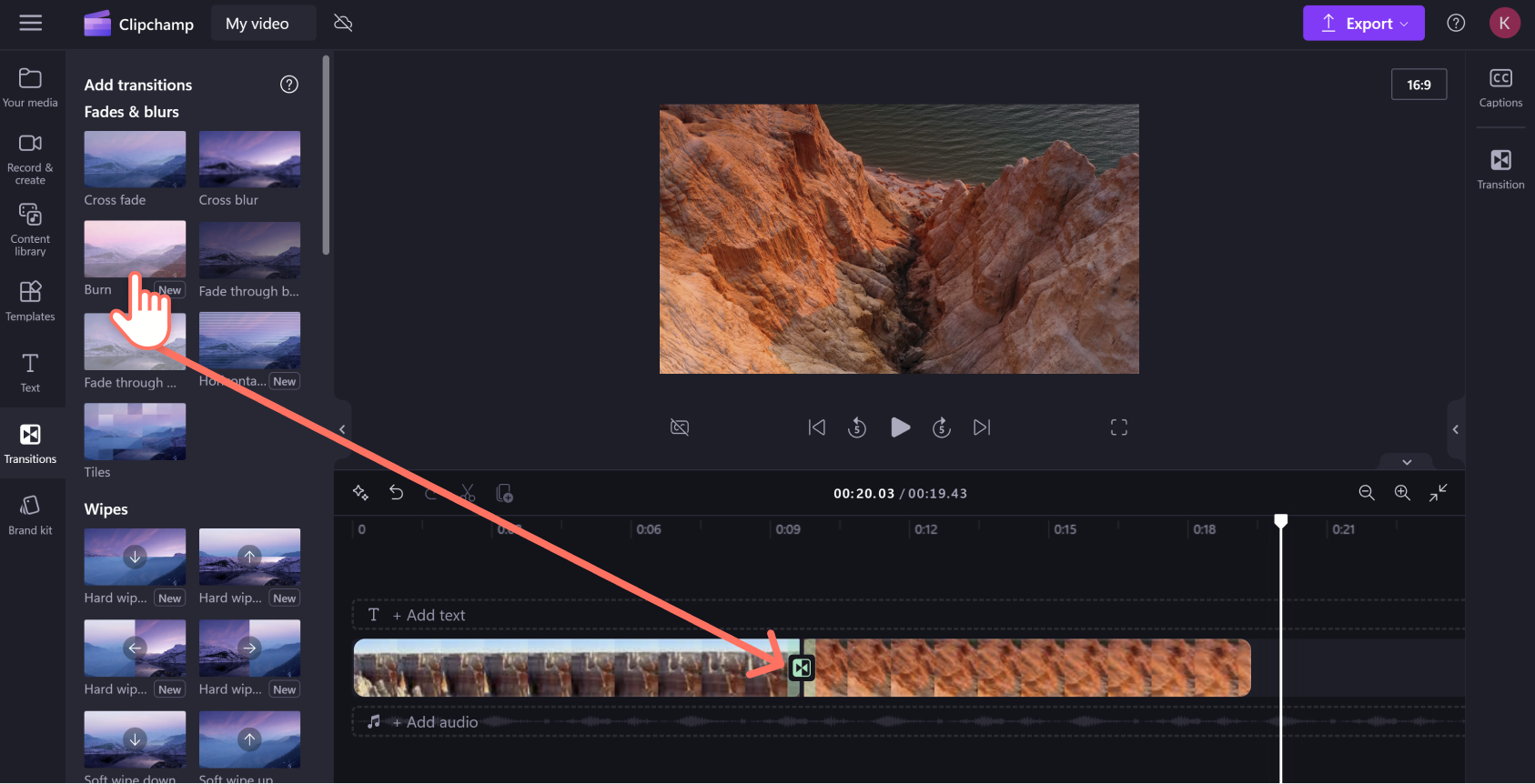This screenshot has width=1535, height=784.
Task: Play the video preview
Action: pos(900,427)
